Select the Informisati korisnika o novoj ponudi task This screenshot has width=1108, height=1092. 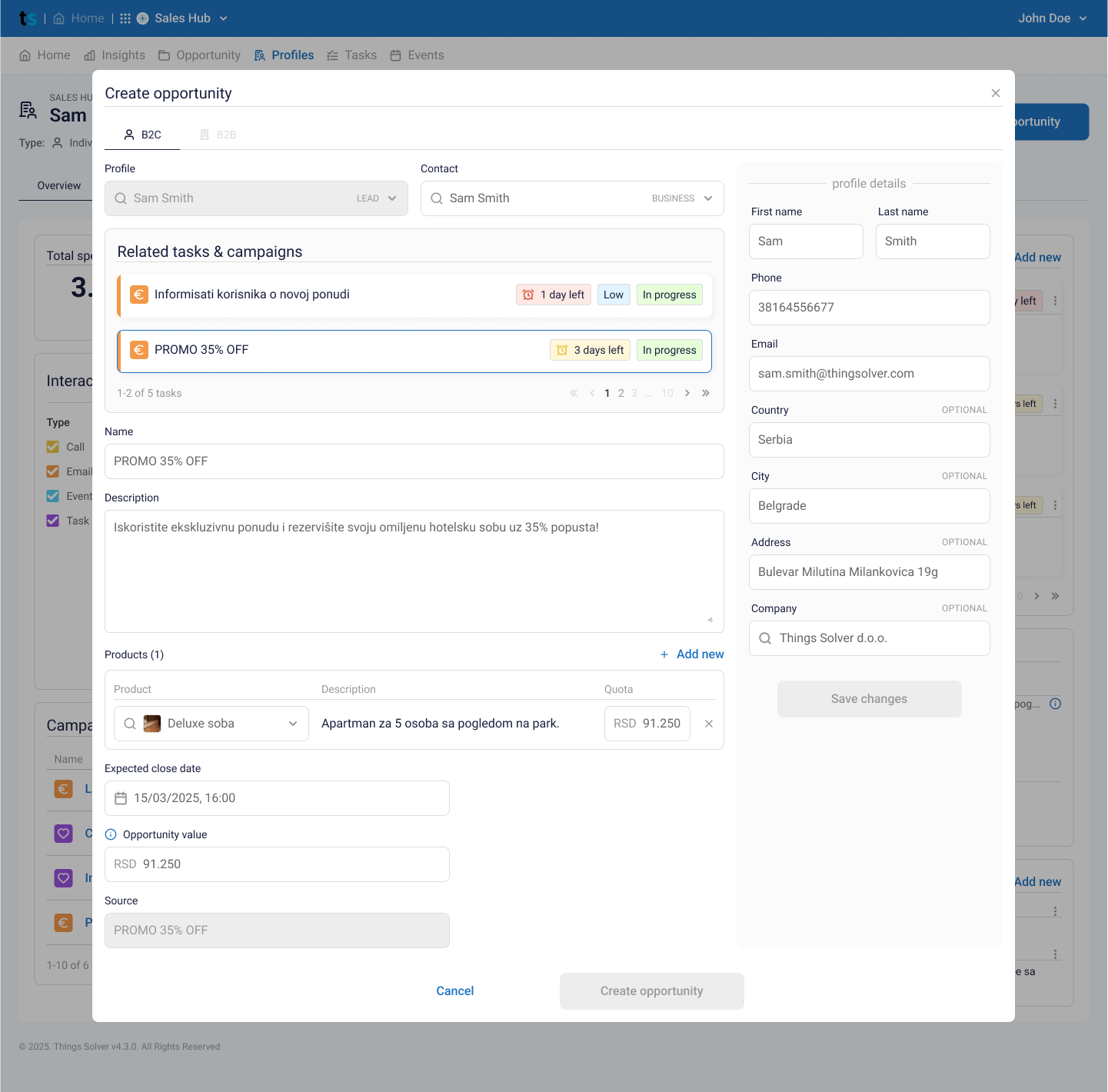tap(414, 296)
